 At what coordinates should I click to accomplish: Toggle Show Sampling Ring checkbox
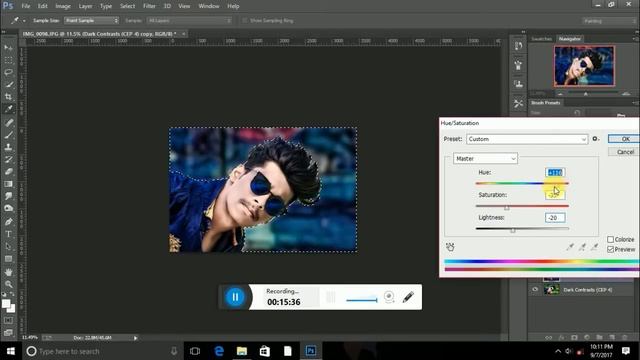pos(245,20)
